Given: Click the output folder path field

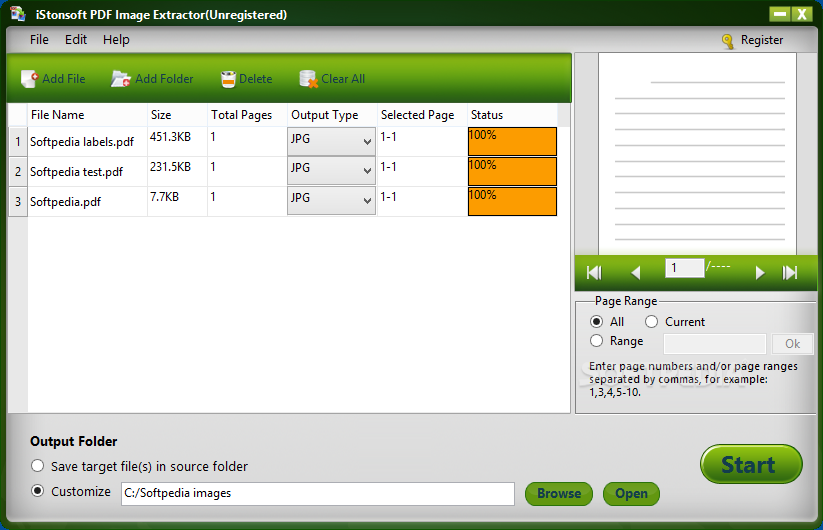Looking at the screenshot, I should click(x=318, y=494).
